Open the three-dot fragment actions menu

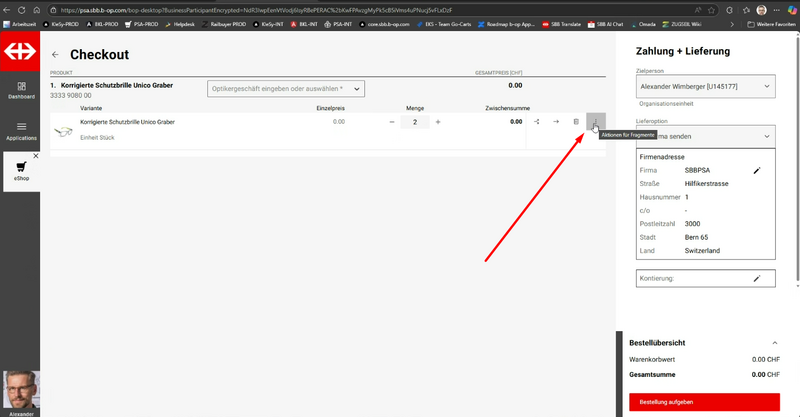[595, 122]
